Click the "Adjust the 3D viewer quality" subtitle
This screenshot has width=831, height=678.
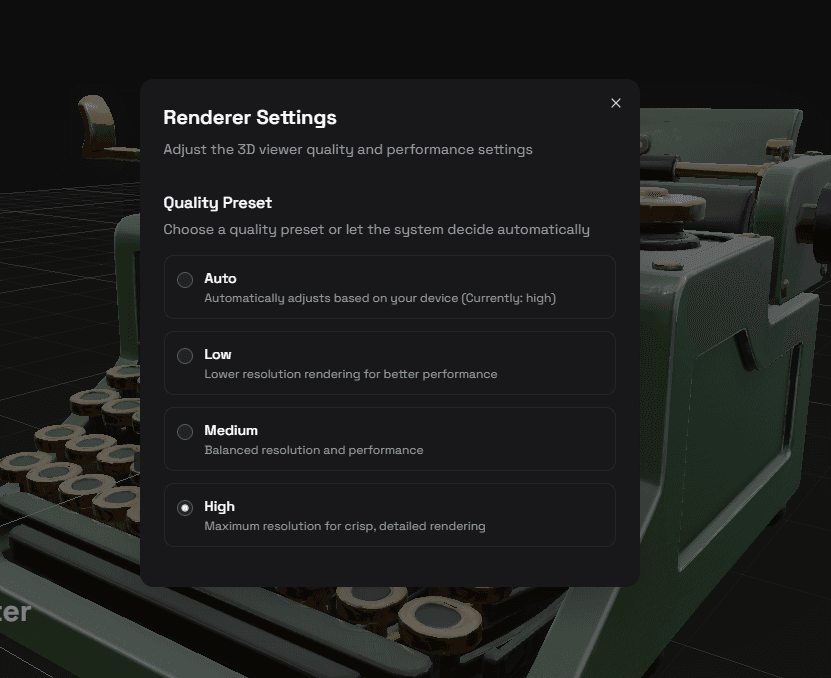pos(347,149)
